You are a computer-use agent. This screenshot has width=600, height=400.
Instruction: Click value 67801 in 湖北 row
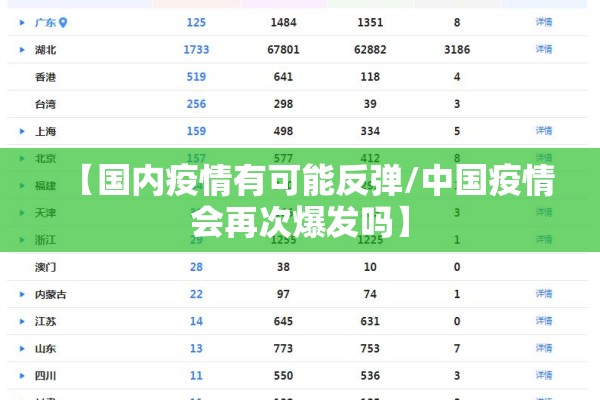[x=284, y=49]
